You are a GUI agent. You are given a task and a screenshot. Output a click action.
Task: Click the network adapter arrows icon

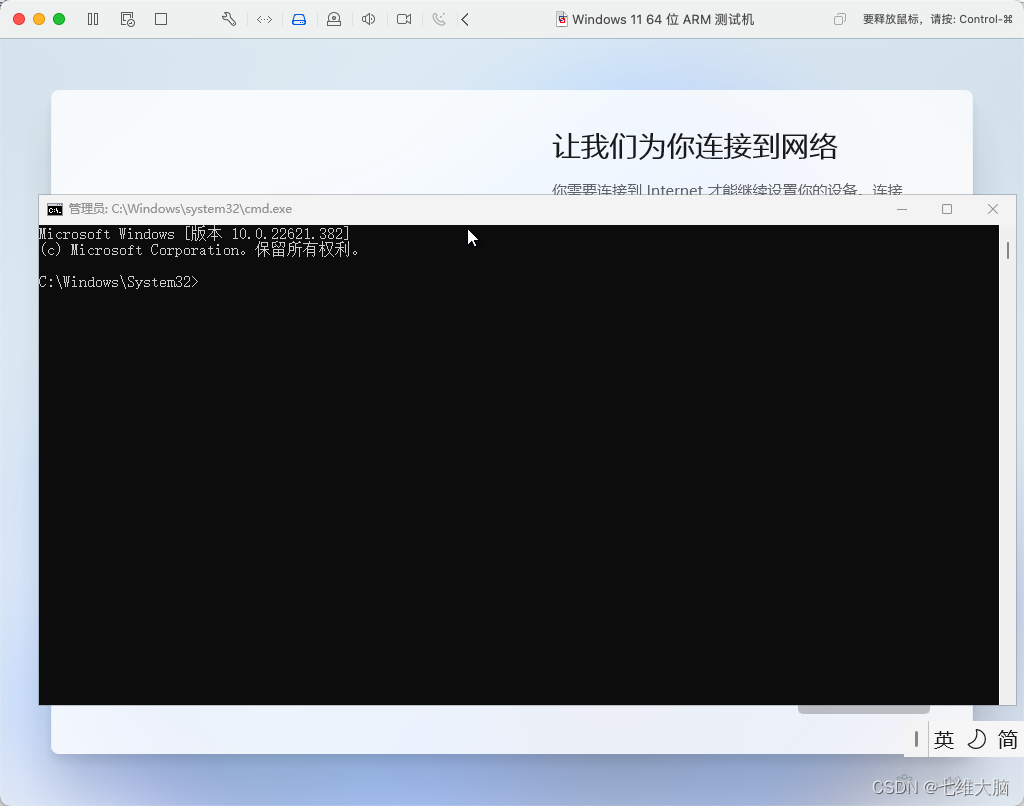(264, 20)
